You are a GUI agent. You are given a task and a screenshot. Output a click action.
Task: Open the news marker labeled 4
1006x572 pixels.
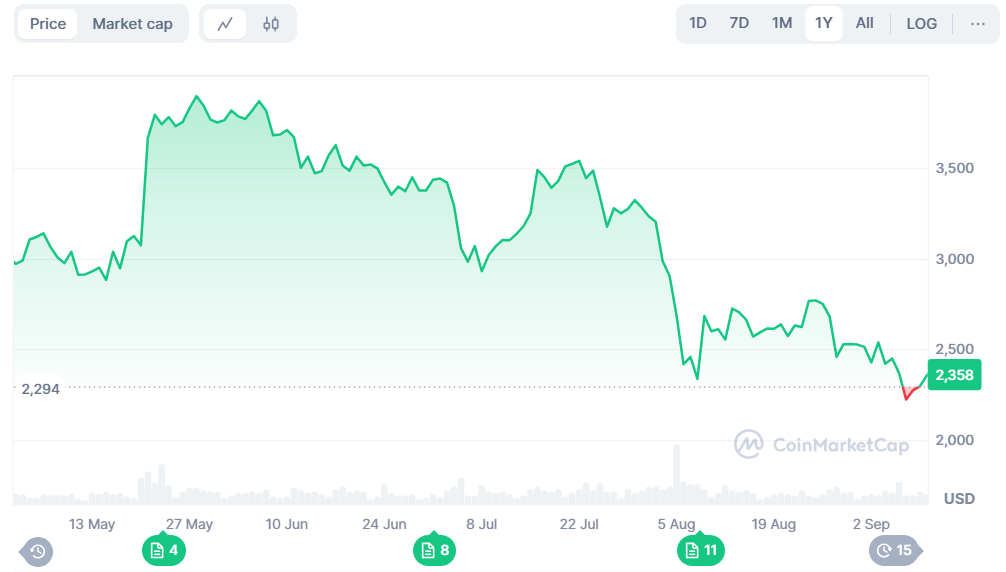[165, 550]
